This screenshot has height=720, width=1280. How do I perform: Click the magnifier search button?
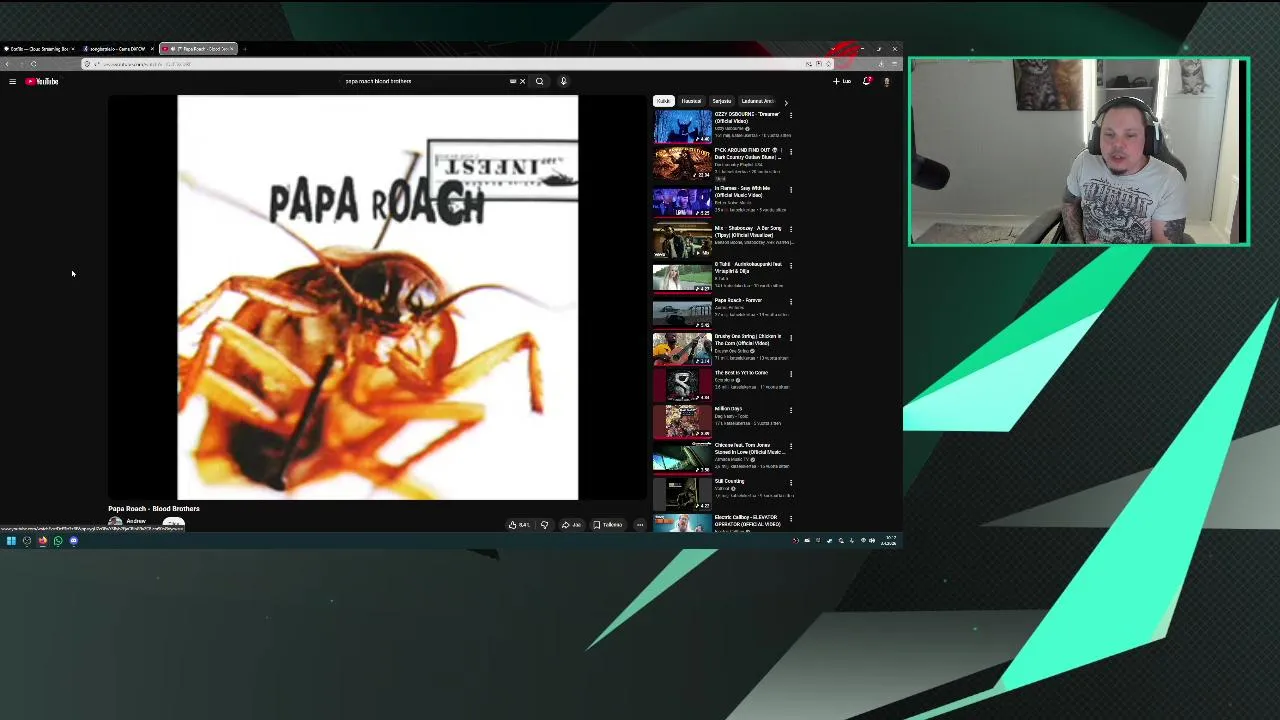(539, 81)
